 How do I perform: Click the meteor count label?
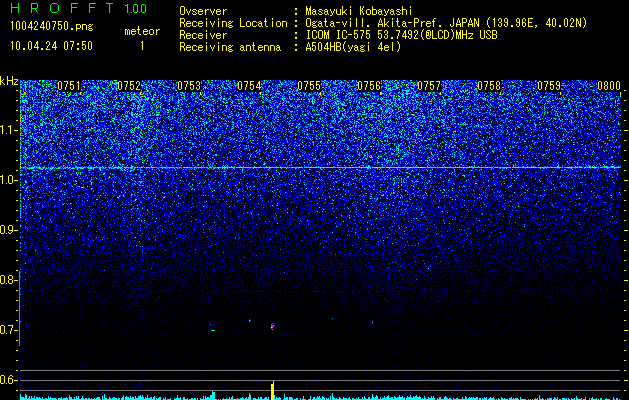[x=142, y=31]
